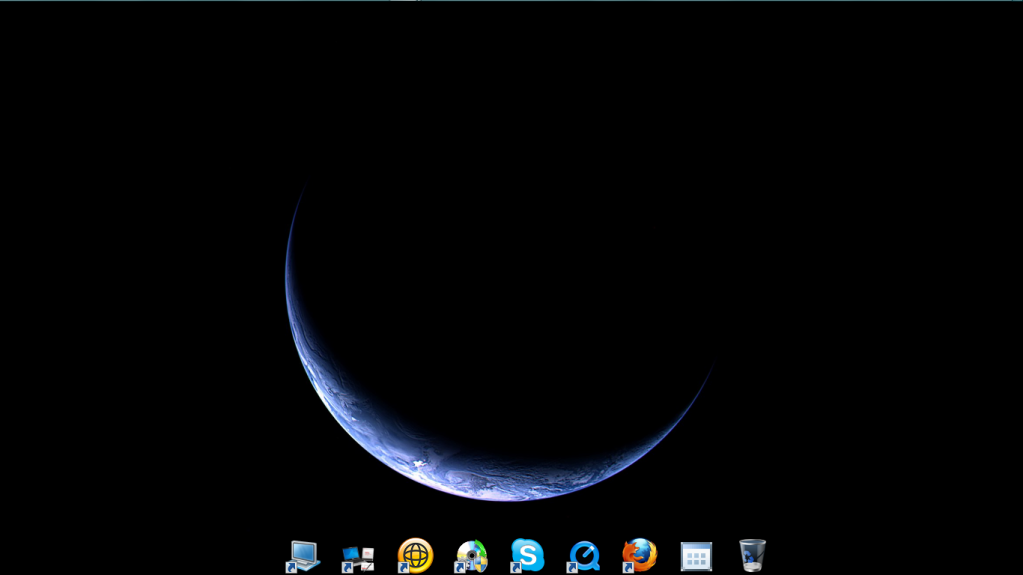1023x575 pixels.
Task: Click shortcut arrow on Skype icon
Action: 516,567
